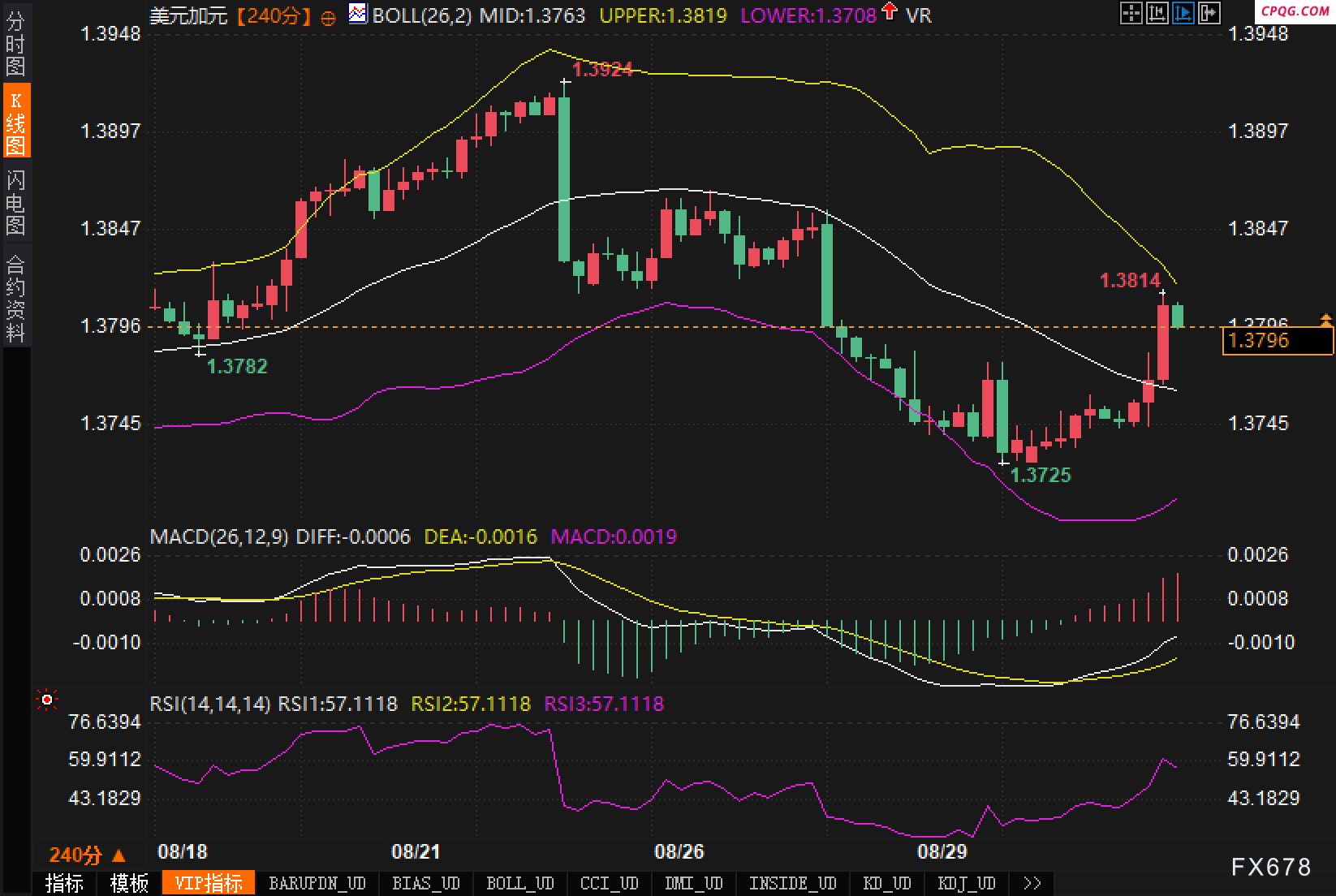Click the panel expand arrow icon
The height and width of the screenshot is (896, 1336).
click(x=1209, y=13)
